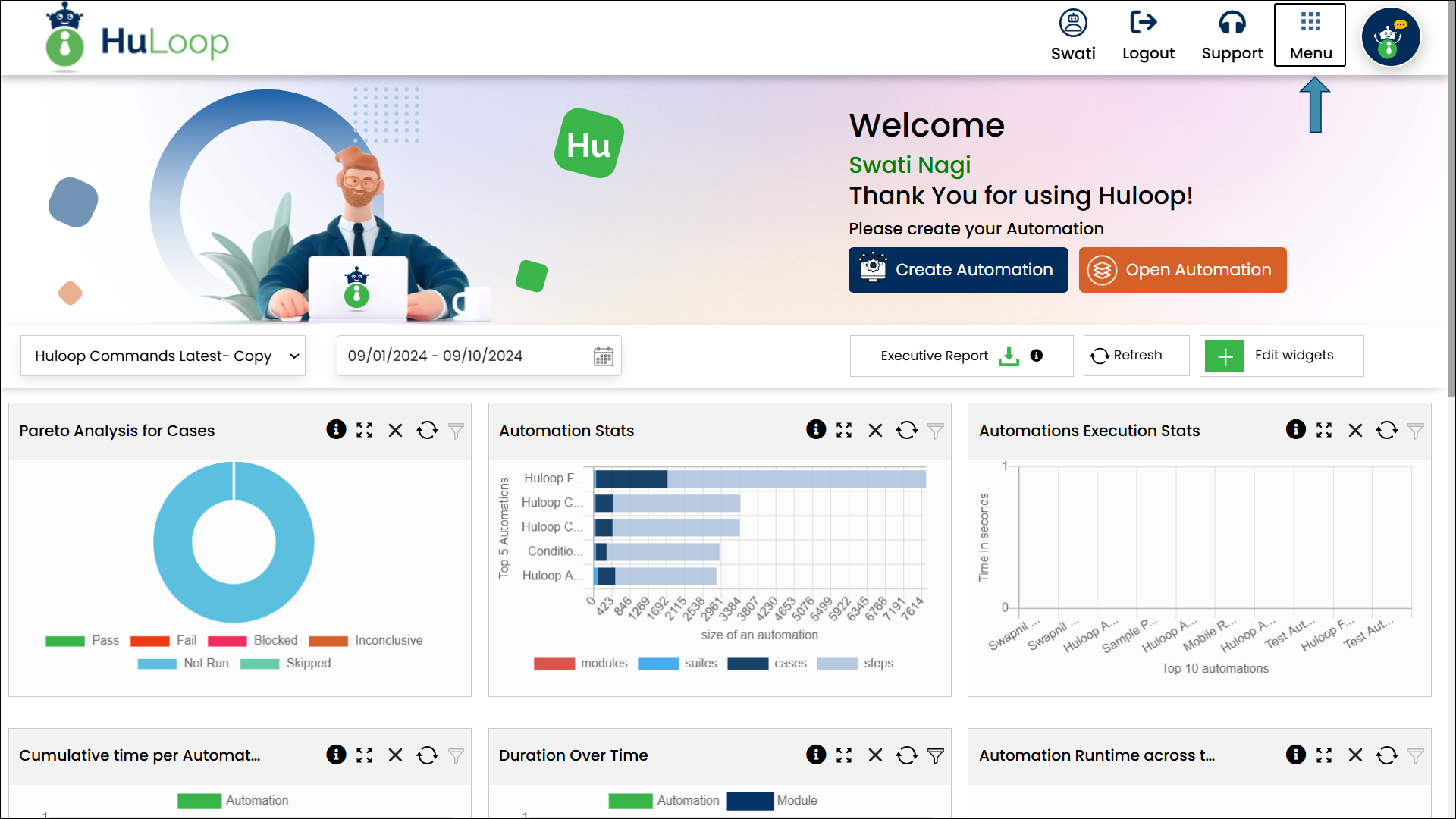Refresh the Pareto Analysis for Cases widget
The width and height of the screenshot is (1456, 819).
point(427,430)
